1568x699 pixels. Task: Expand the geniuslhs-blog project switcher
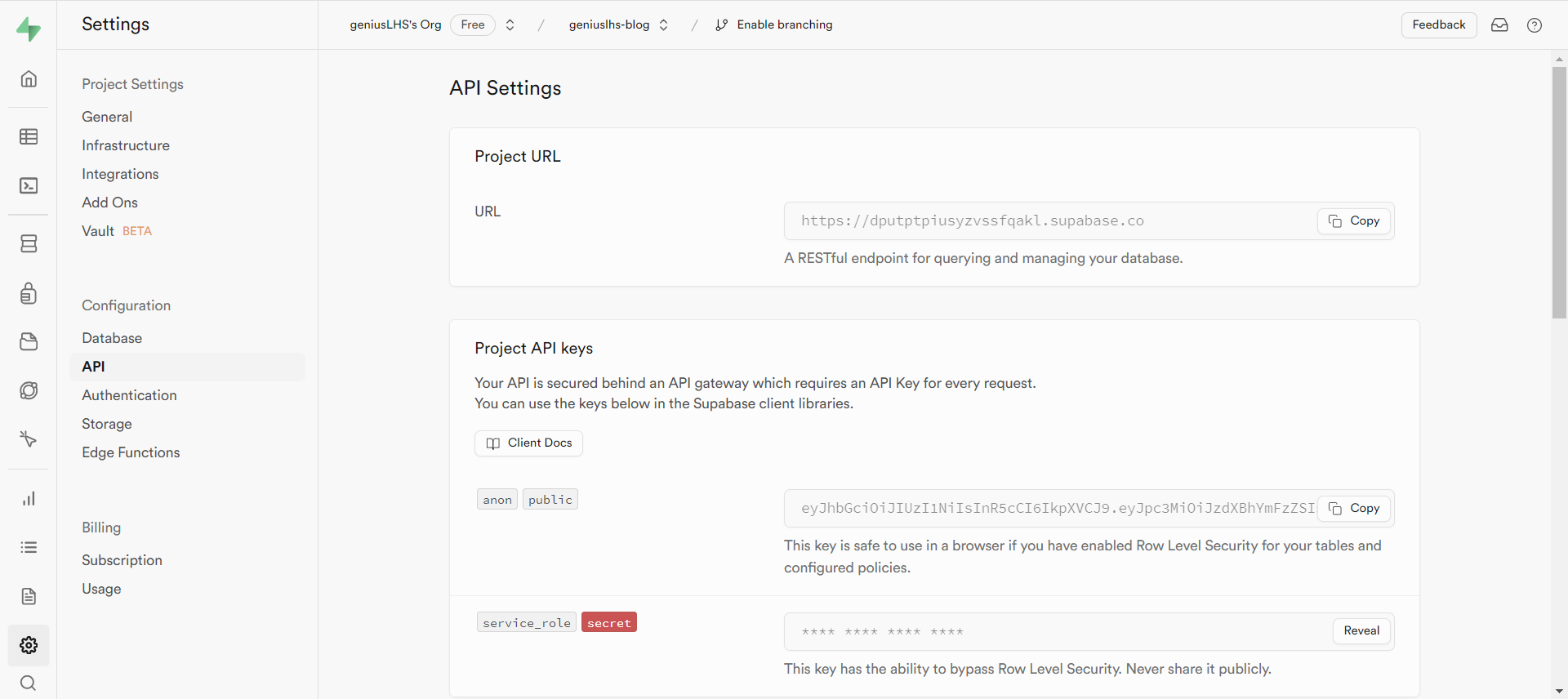coord(663,25)
